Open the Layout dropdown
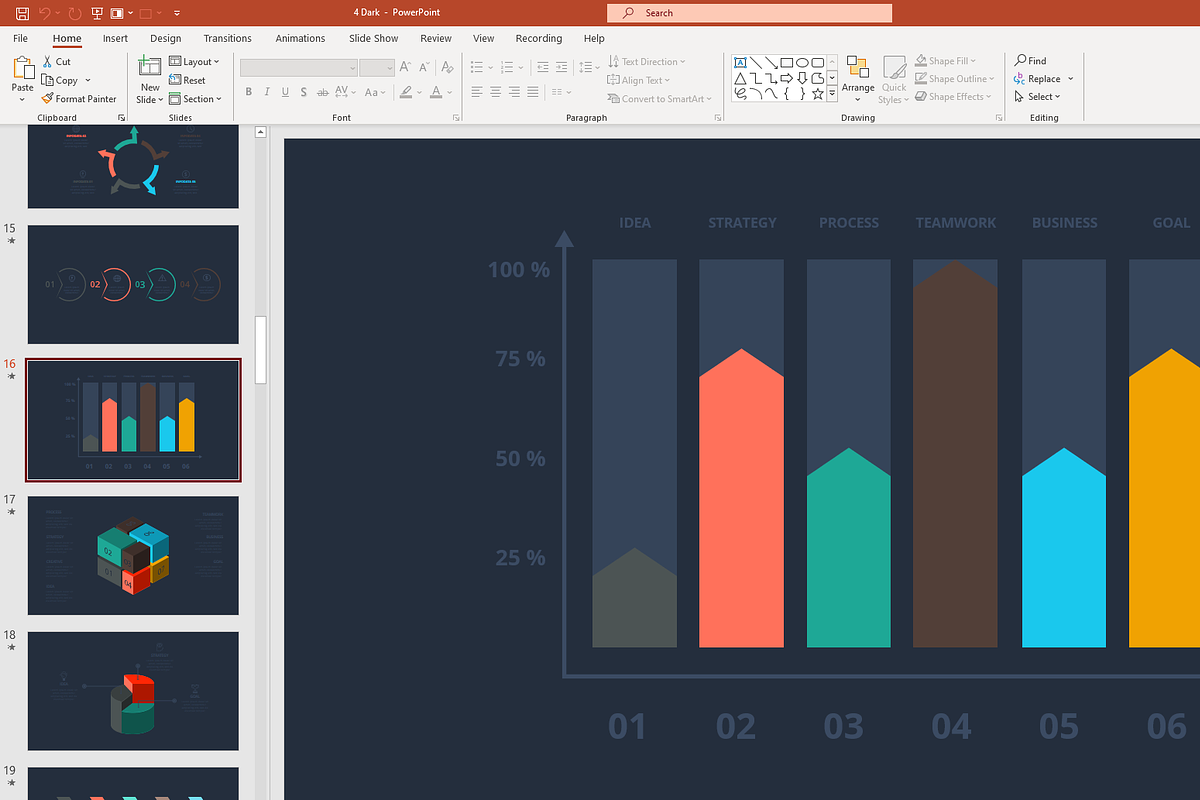This screenshot has height=800, width=1200. (194, 61)
